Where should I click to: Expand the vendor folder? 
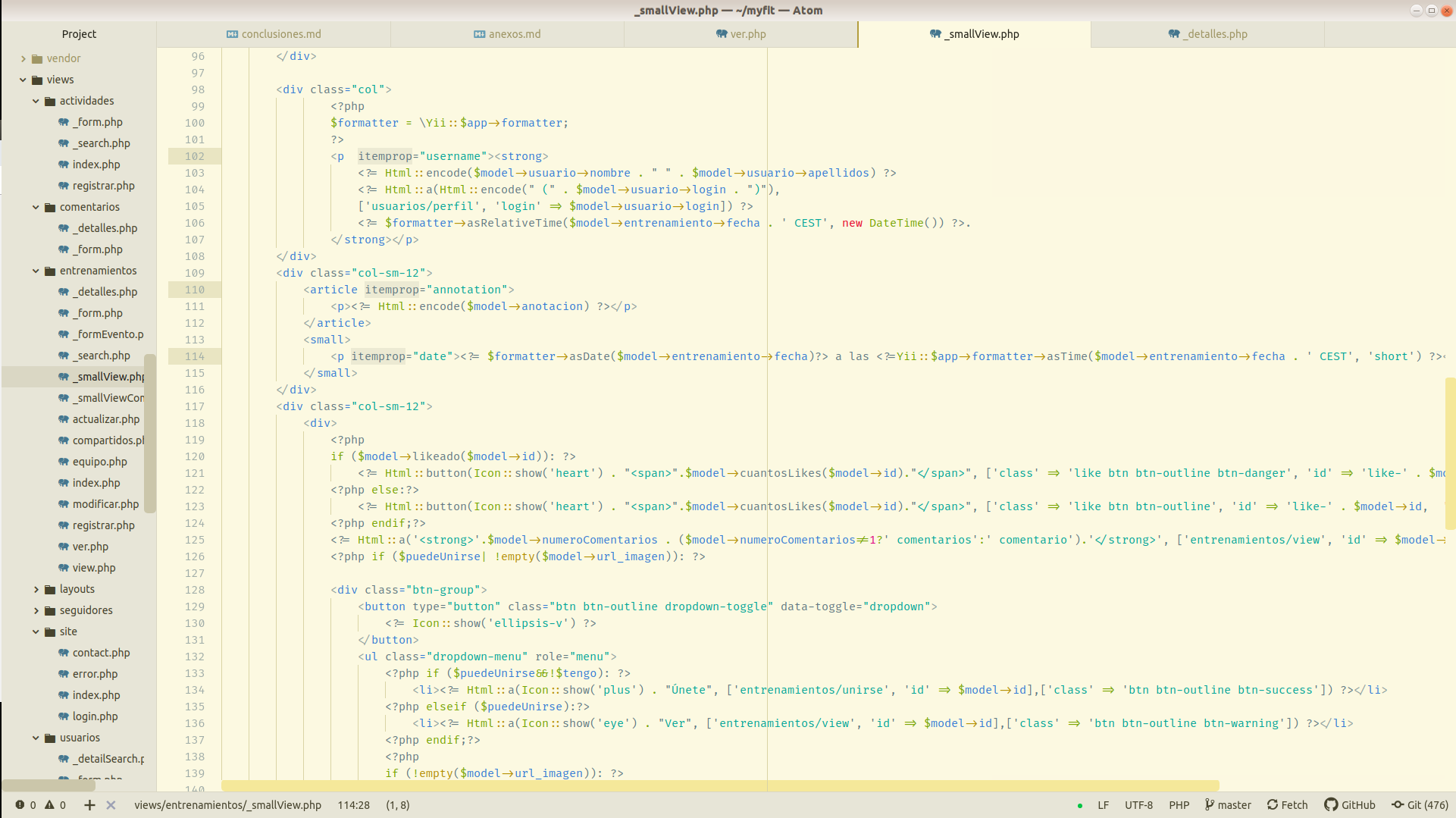pos(23,58)
